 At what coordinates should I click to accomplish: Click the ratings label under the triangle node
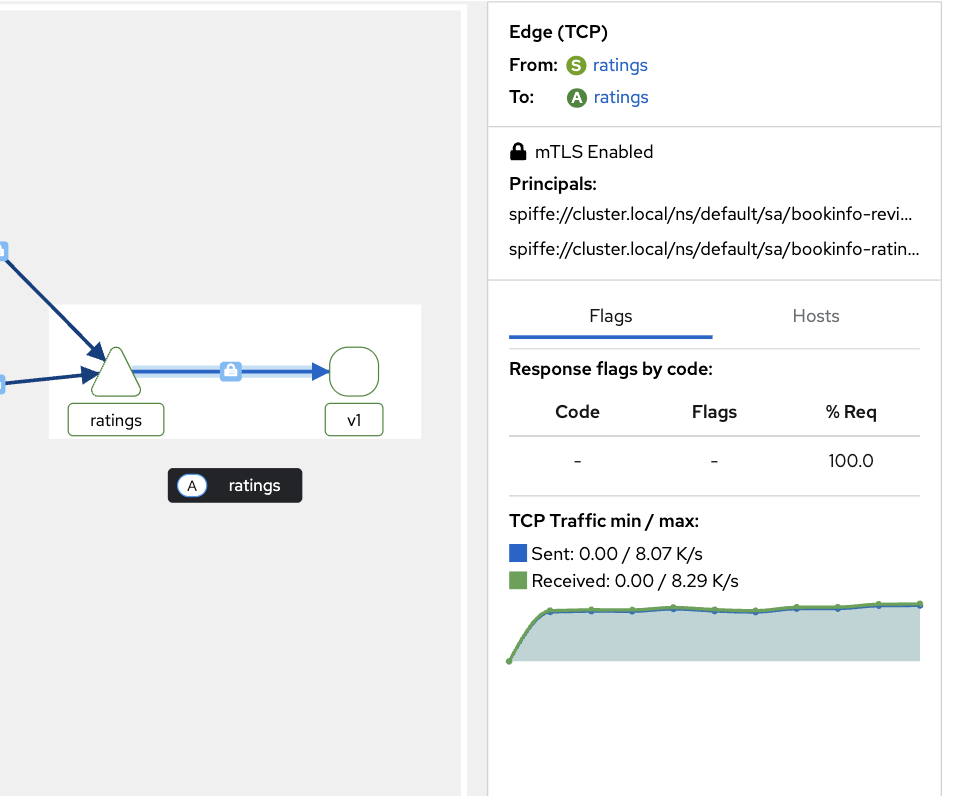(x=116, y=420)
